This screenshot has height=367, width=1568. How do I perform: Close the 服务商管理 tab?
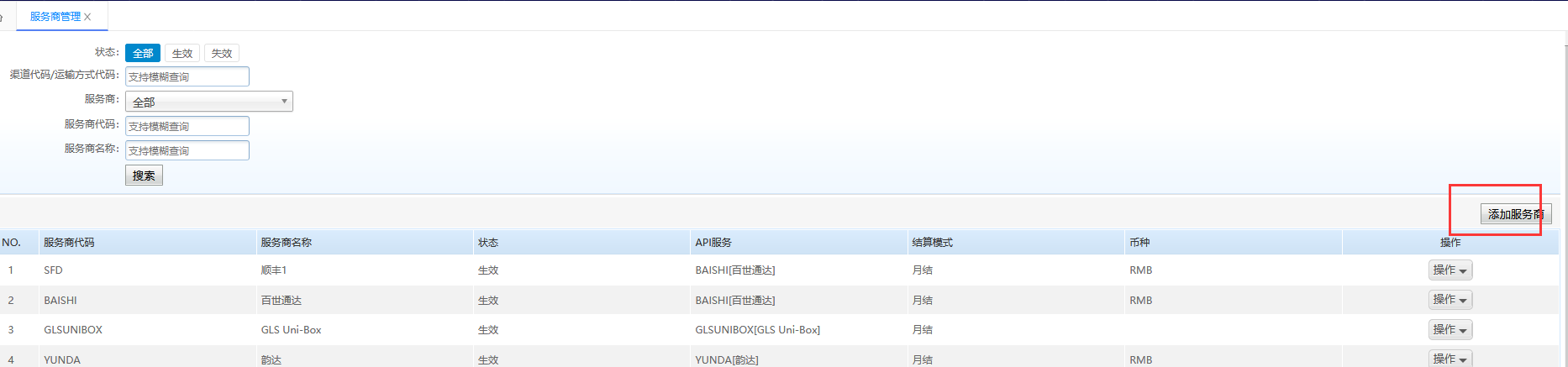pyautogui.click(x=87, y=17)
